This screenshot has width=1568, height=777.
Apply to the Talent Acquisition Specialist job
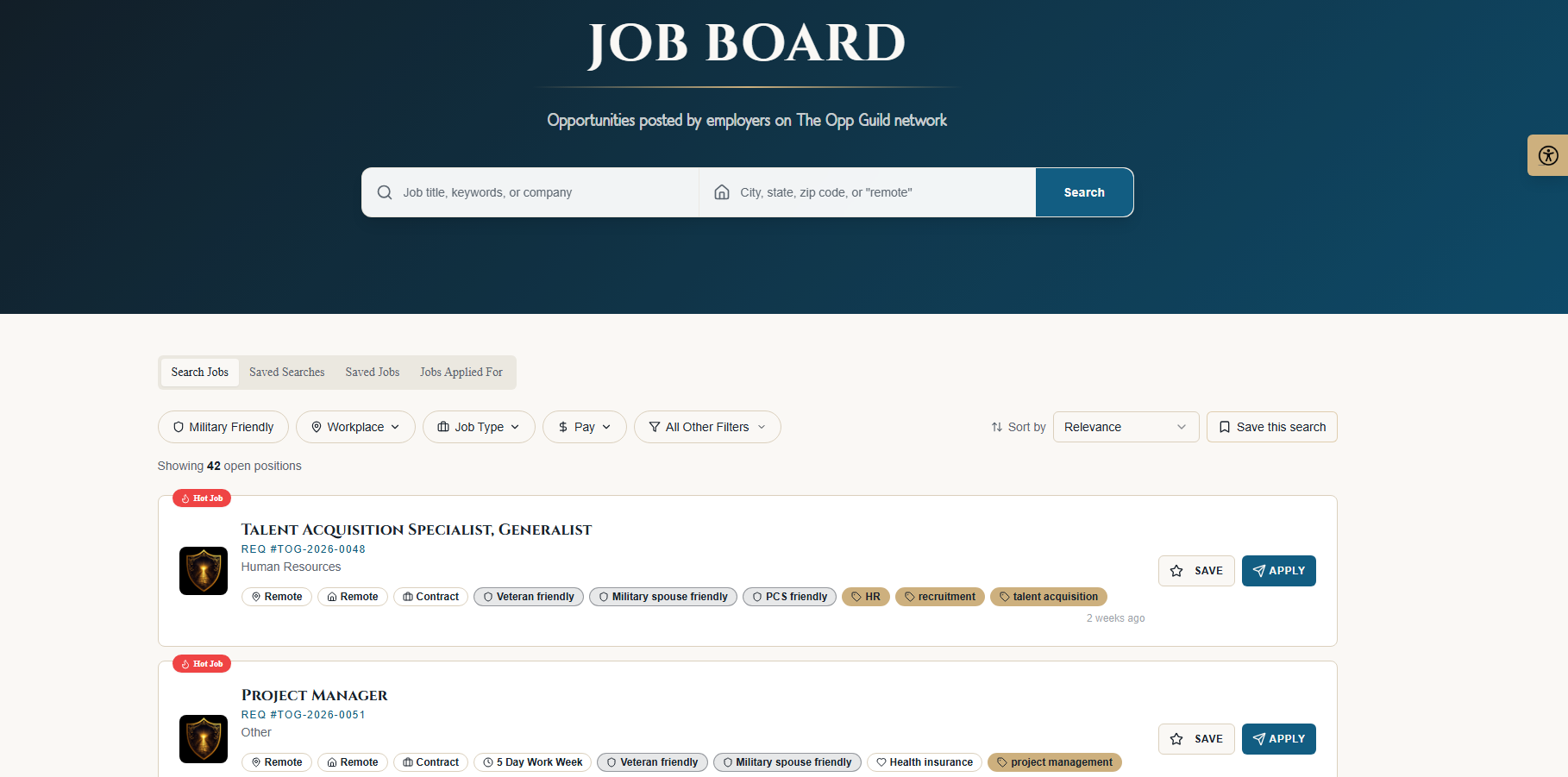[1279, 571]
